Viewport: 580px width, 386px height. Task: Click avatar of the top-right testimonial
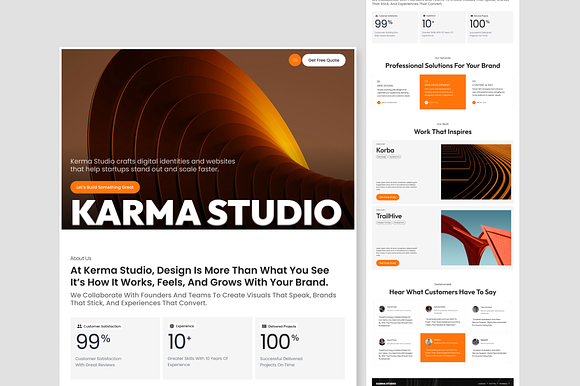click(476, 309)
